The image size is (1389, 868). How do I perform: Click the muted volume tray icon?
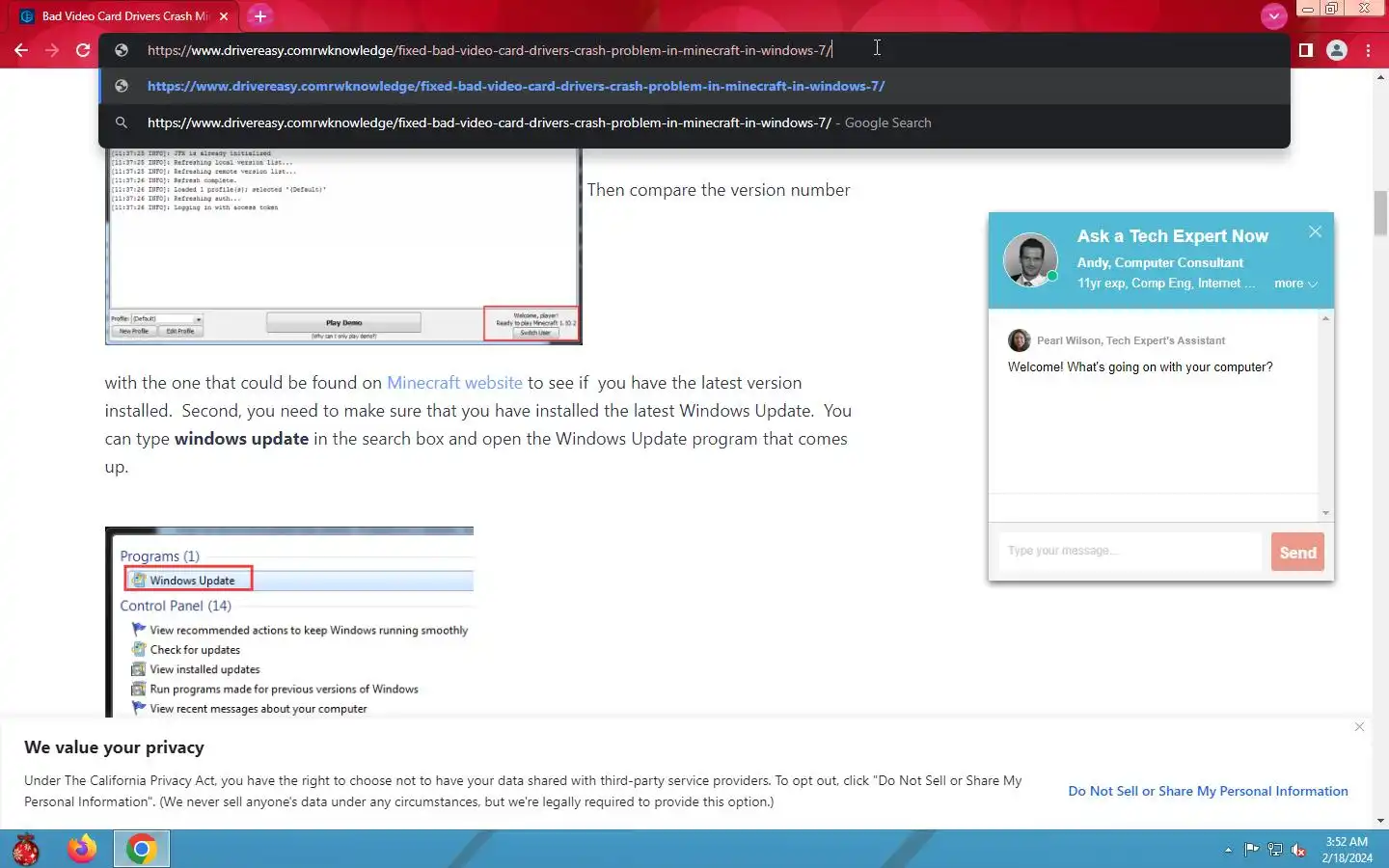click(1299, 850)
